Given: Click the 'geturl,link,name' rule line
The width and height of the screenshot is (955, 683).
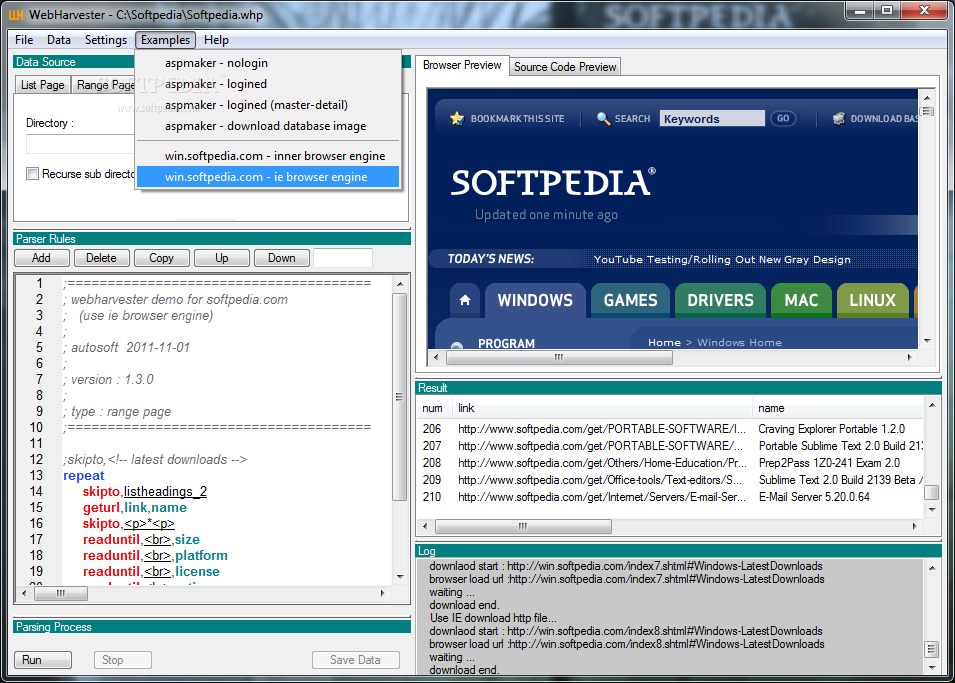Looking at the screenshot, I should click(x=135, y=508).
